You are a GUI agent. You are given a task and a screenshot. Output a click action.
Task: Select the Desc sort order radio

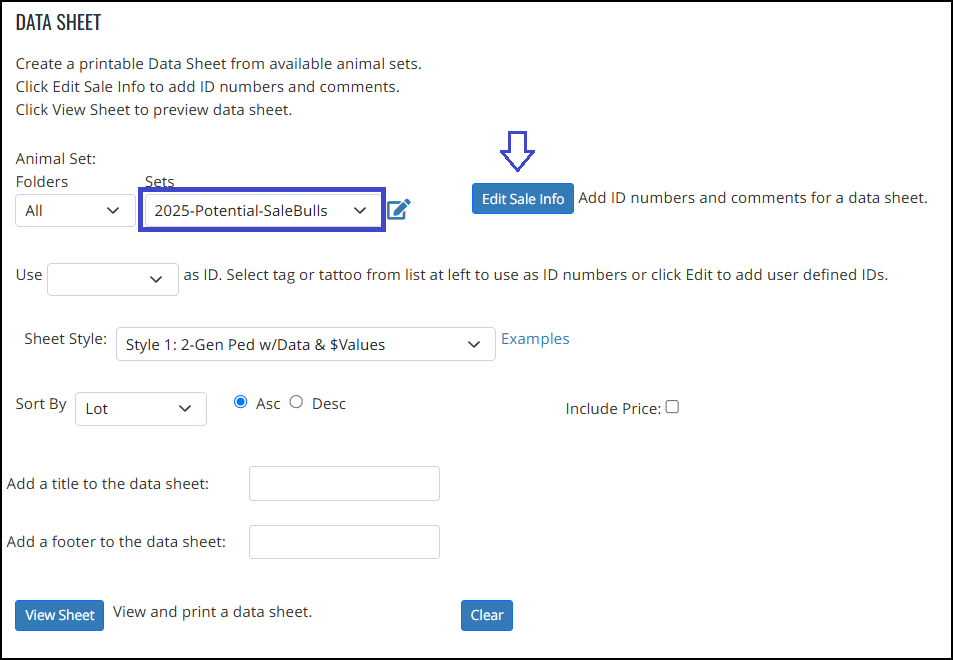point(296,402)
